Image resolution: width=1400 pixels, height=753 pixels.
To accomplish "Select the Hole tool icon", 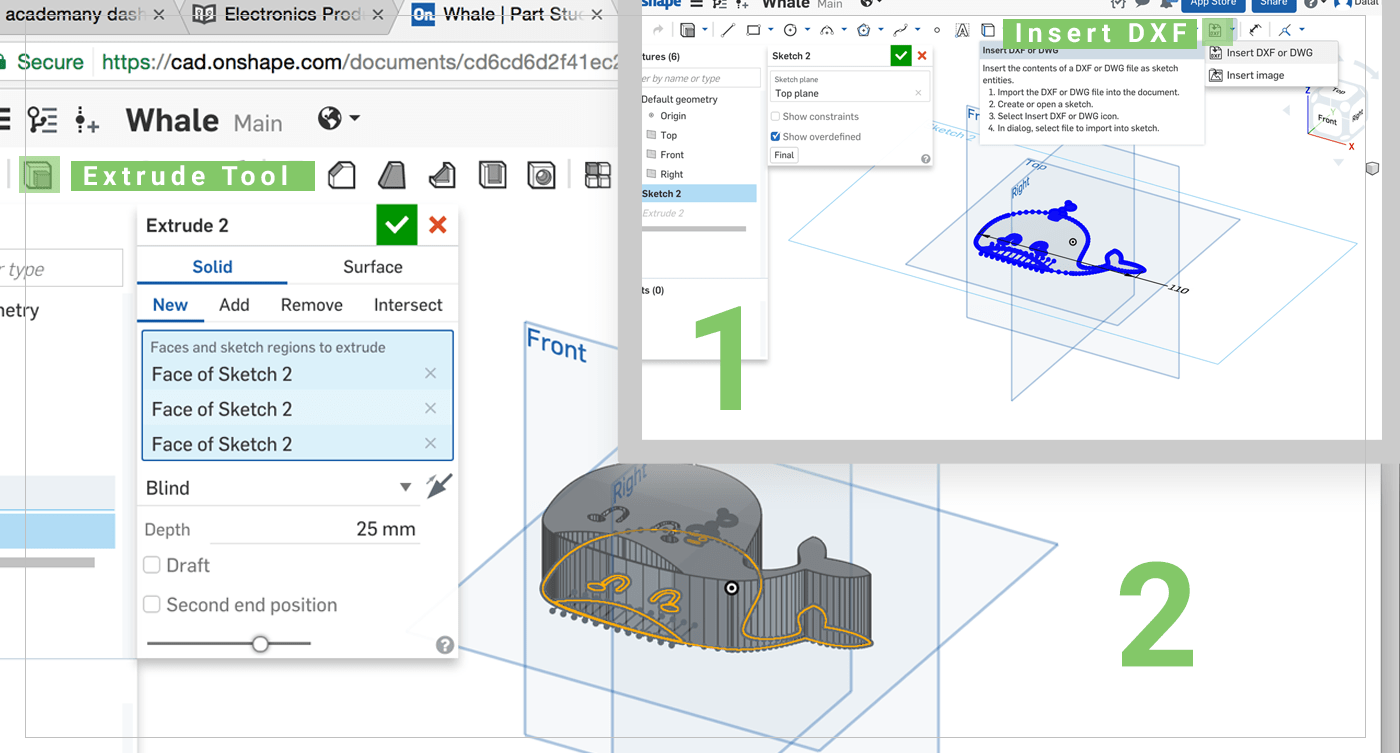I will pyautogui.click(x=541, y=175).
